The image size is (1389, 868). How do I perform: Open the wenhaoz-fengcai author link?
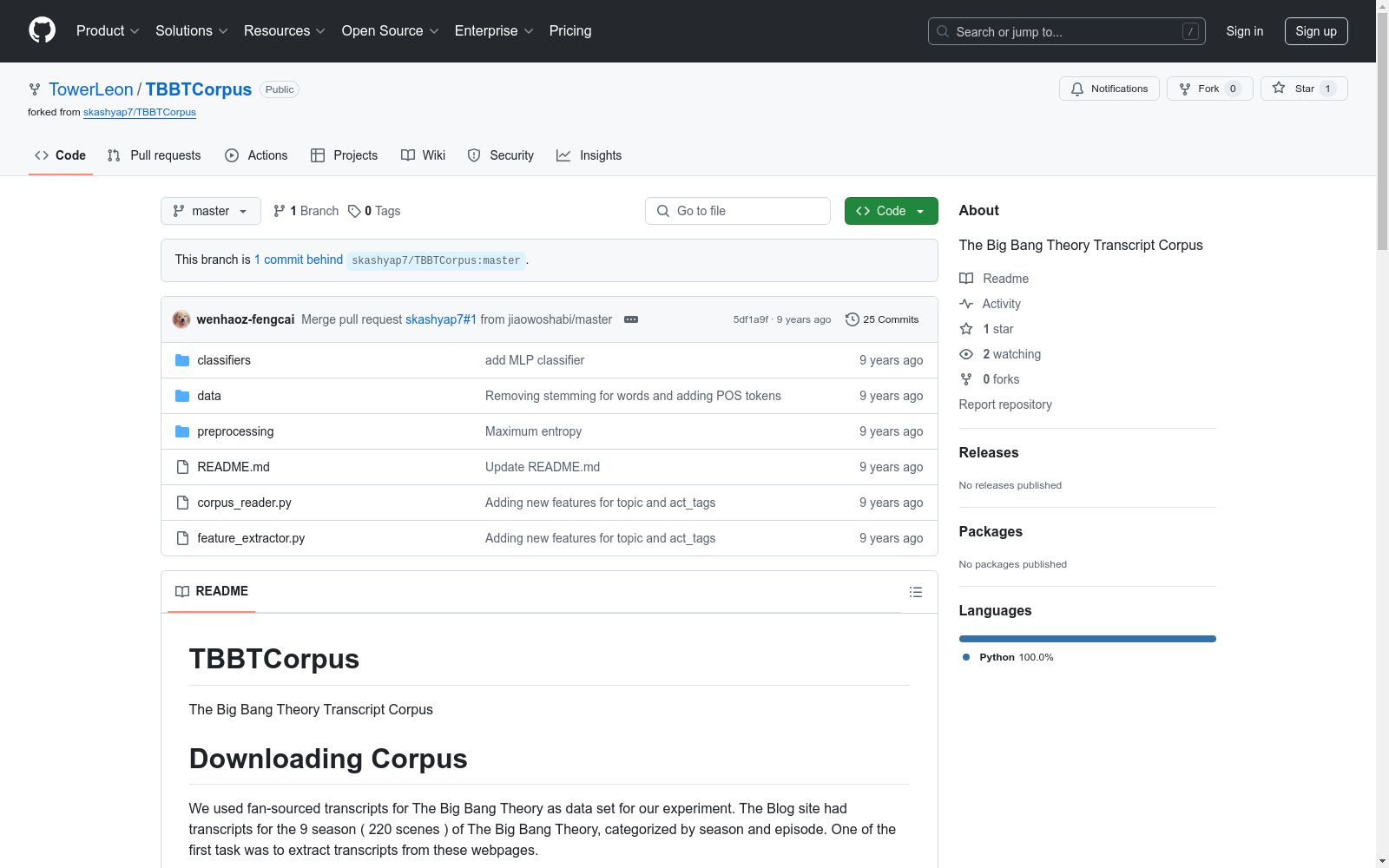pyautogui.click(x=246, y=319)
